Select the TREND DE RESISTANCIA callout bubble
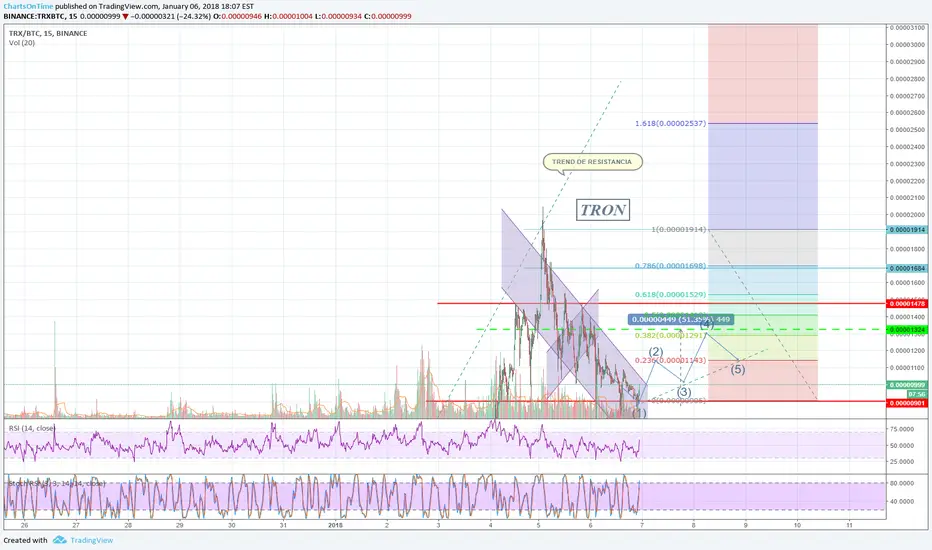This screenshot has height=550, width=932. 593,162
